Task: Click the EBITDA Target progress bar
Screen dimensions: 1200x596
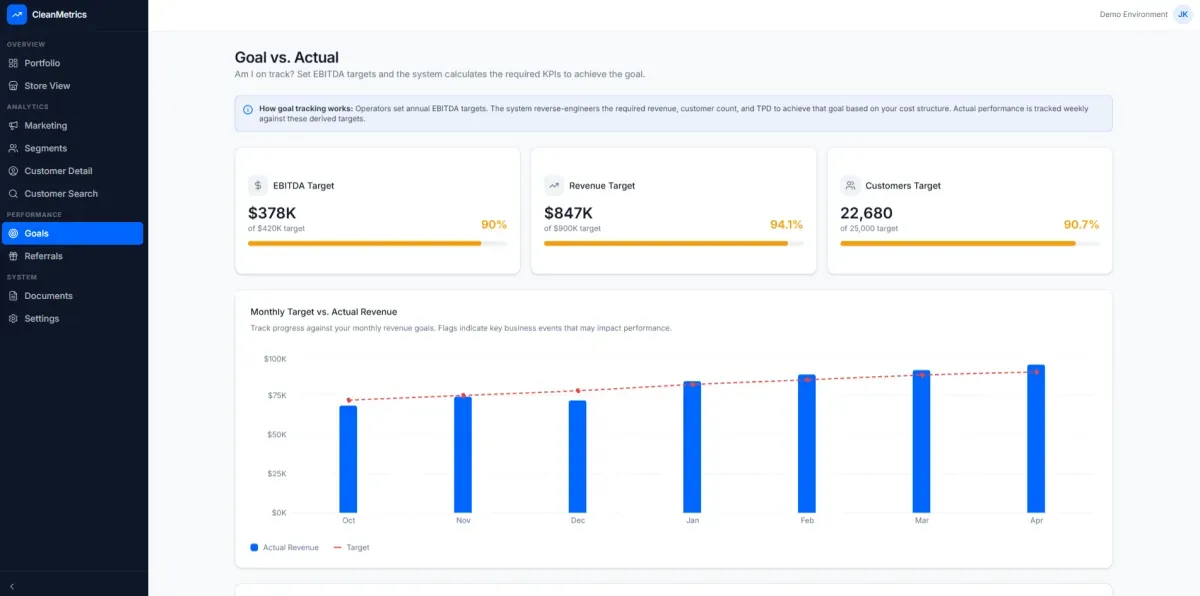Action: (377, 243)
